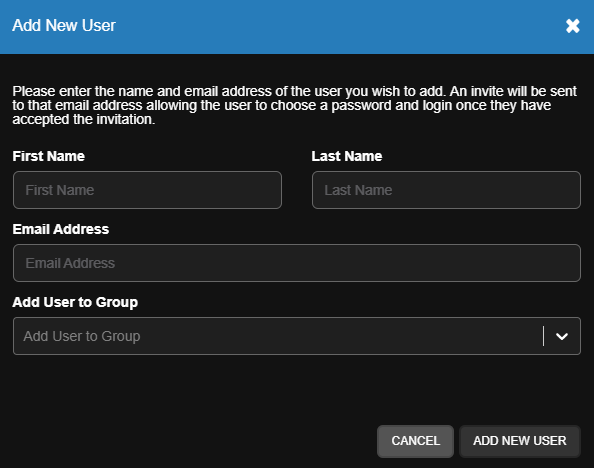Click the blue dialog header bar
The width and height of the screenshot is (594, 468).
point(297,27)
